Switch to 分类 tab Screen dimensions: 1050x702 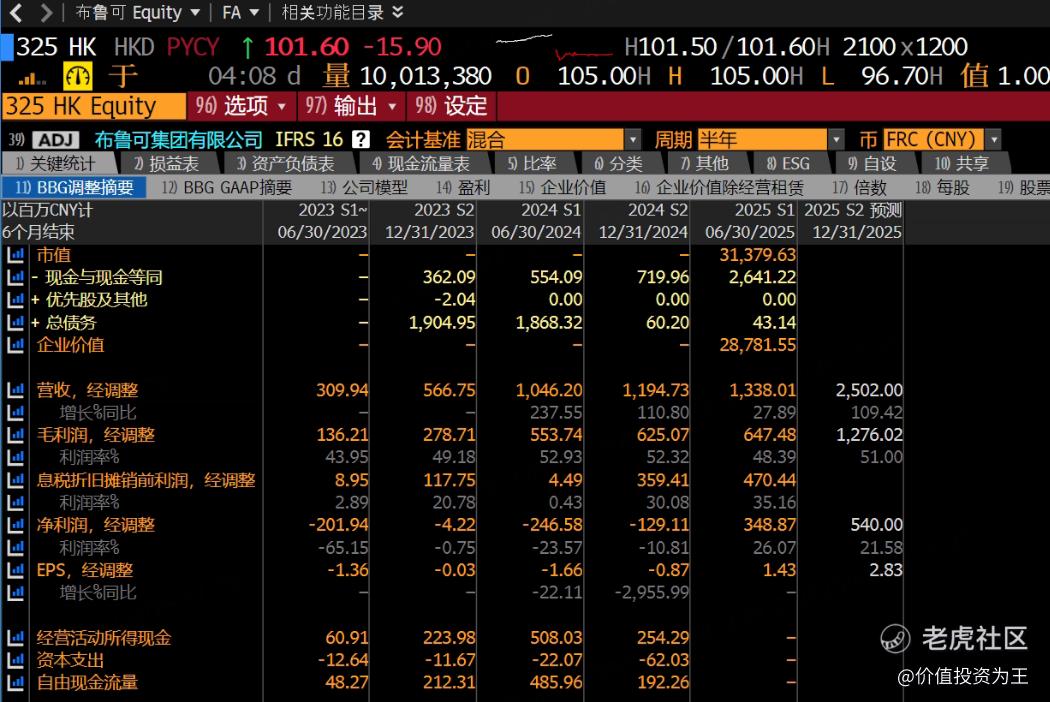[x=619, y=163]
